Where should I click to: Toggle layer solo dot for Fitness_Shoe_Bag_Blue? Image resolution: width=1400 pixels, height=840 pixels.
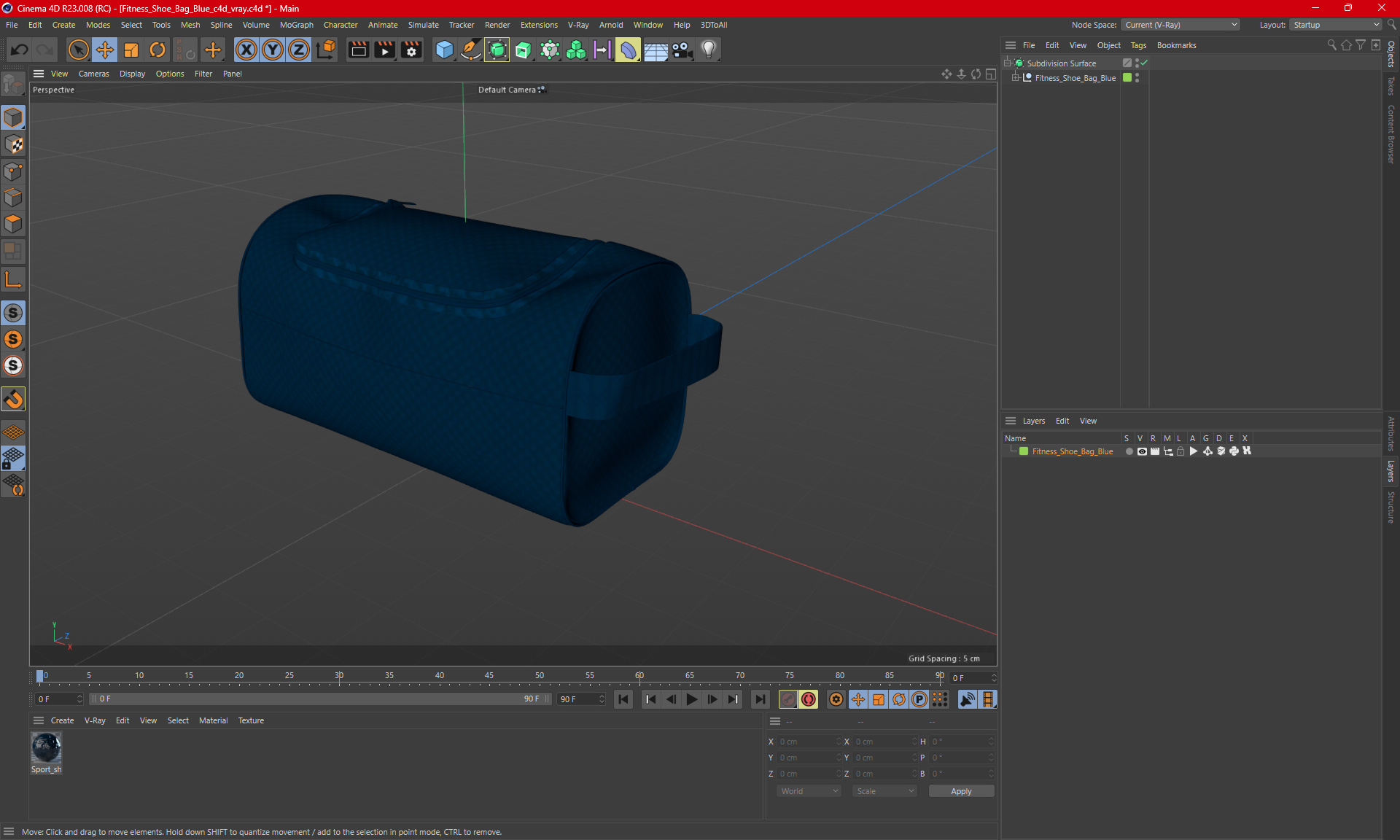click(x=1129, y=451)
